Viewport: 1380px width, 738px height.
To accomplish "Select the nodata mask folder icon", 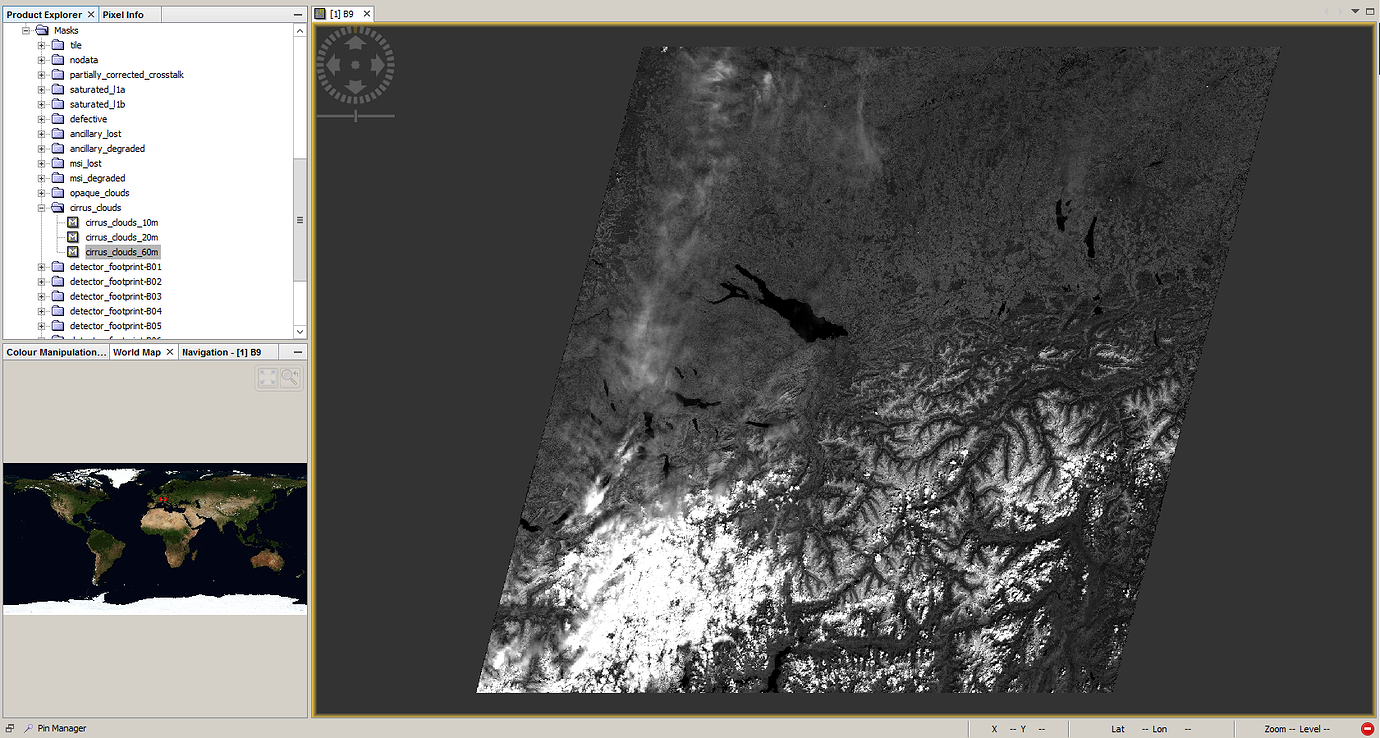I will (57, 59).
